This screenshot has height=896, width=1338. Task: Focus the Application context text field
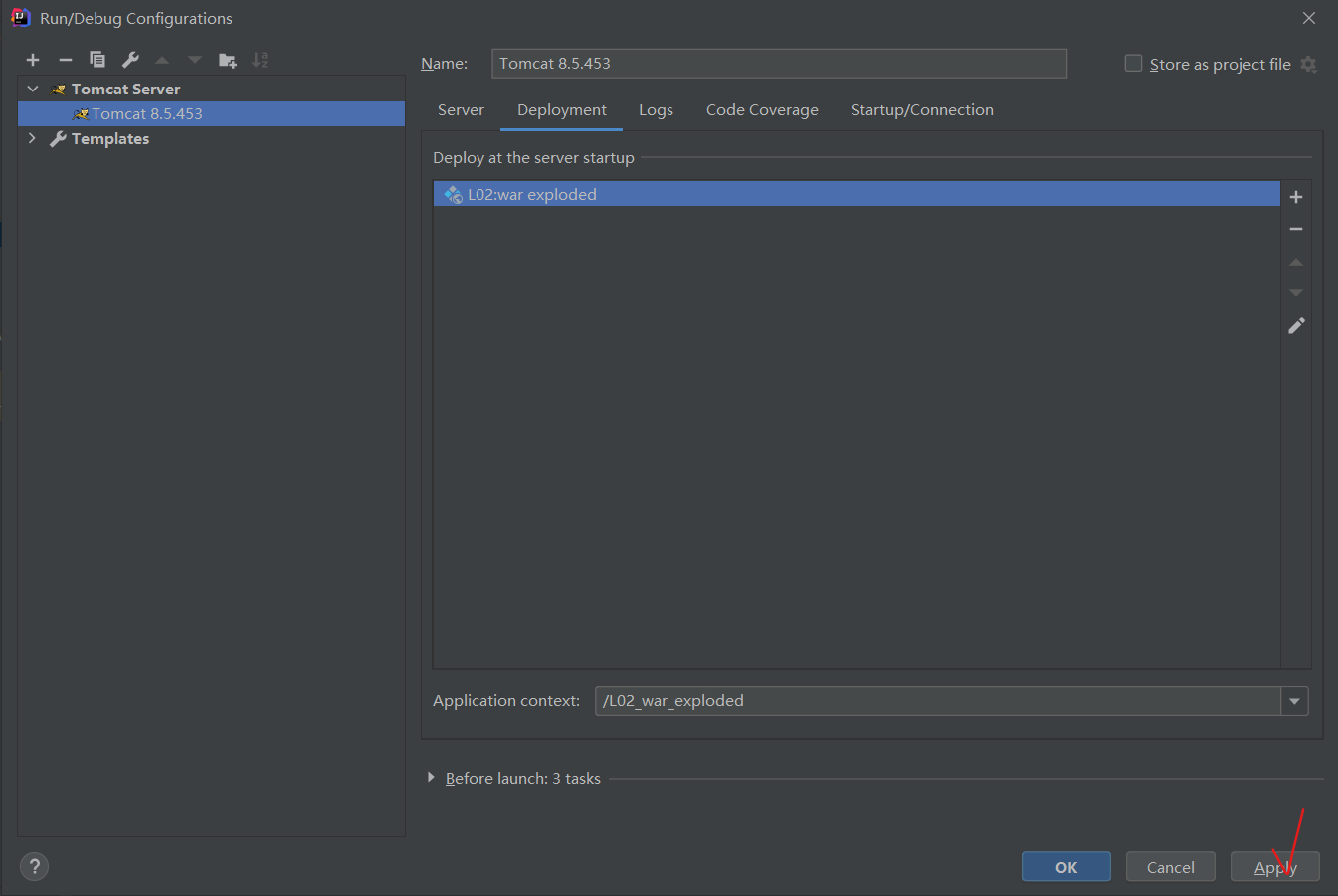(x=938, y=701)
